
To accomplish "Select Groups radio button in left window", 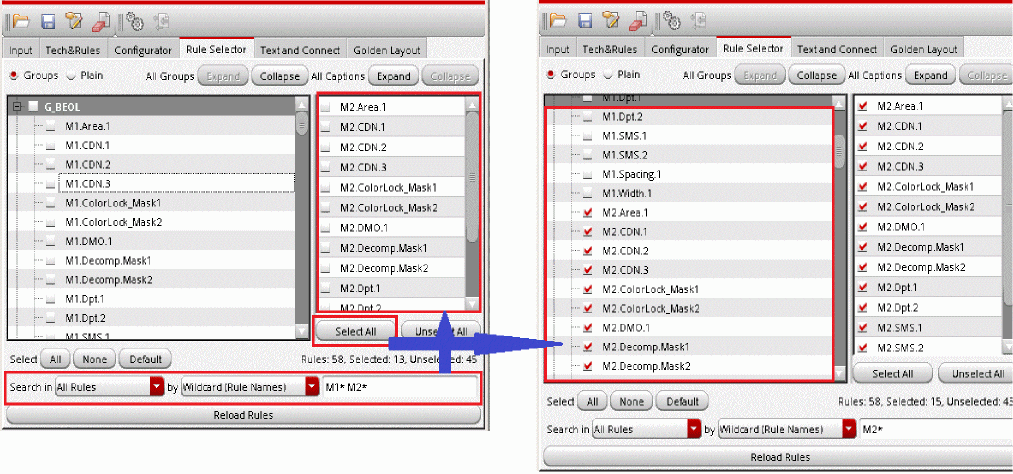I will (14, 76).
